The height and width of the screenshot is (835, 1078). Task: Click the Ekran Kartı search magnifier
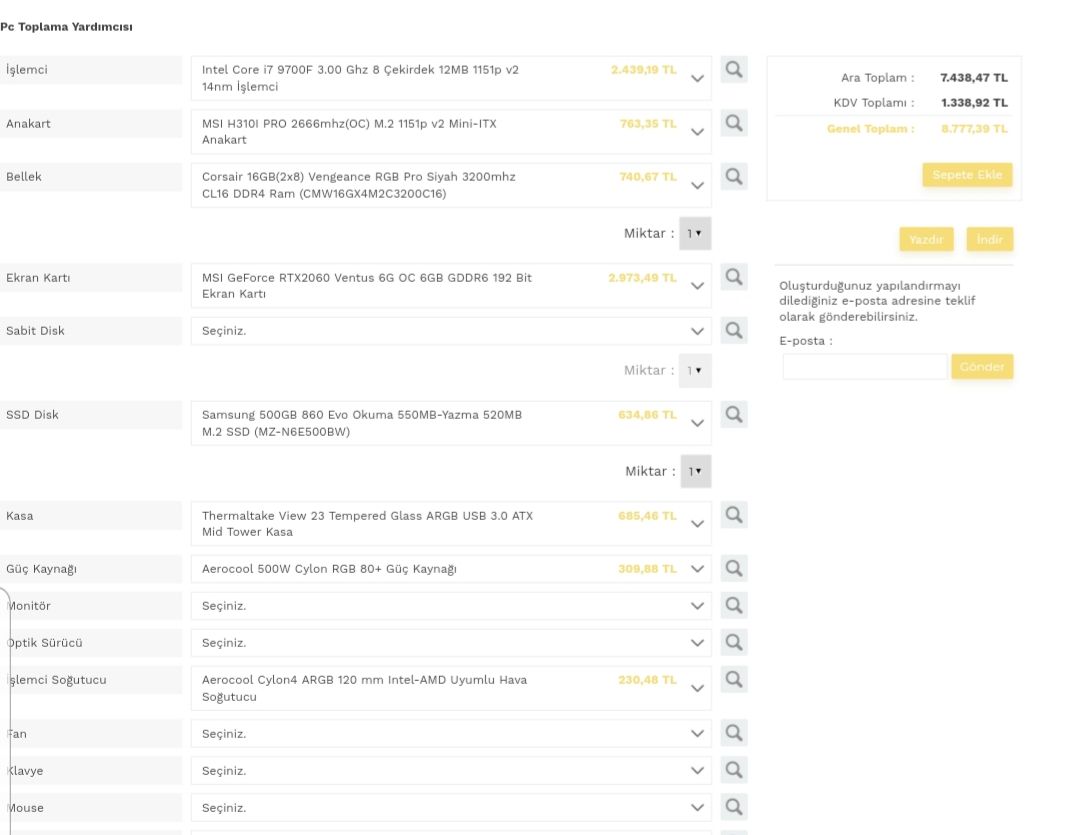tap(734, 277)
